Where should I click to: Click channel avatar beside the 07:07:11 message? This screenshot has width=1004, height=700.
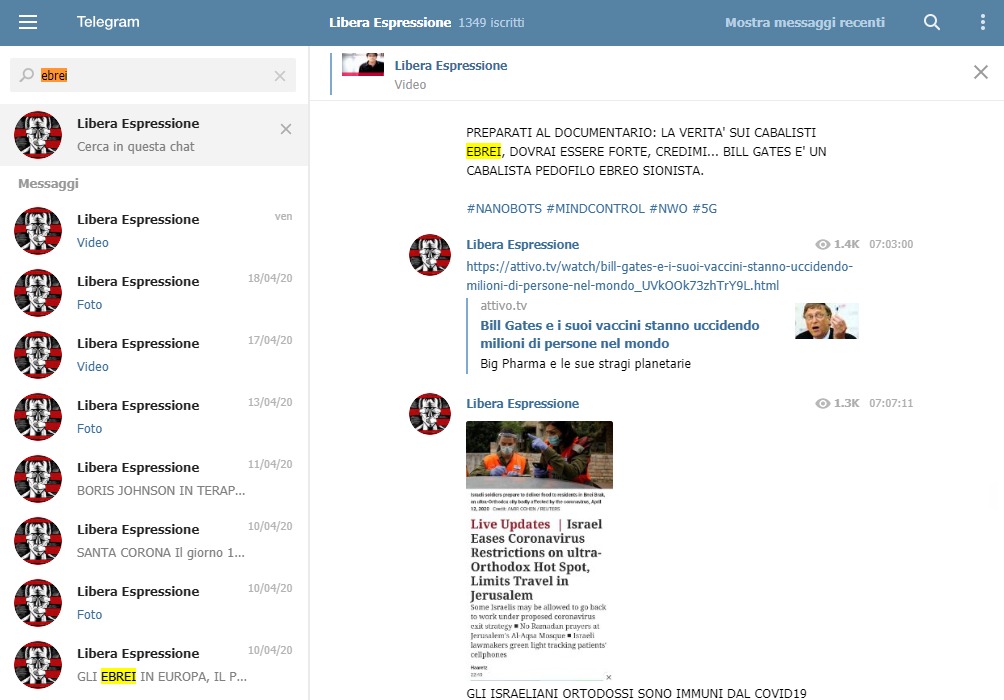(x=430, y=414)
